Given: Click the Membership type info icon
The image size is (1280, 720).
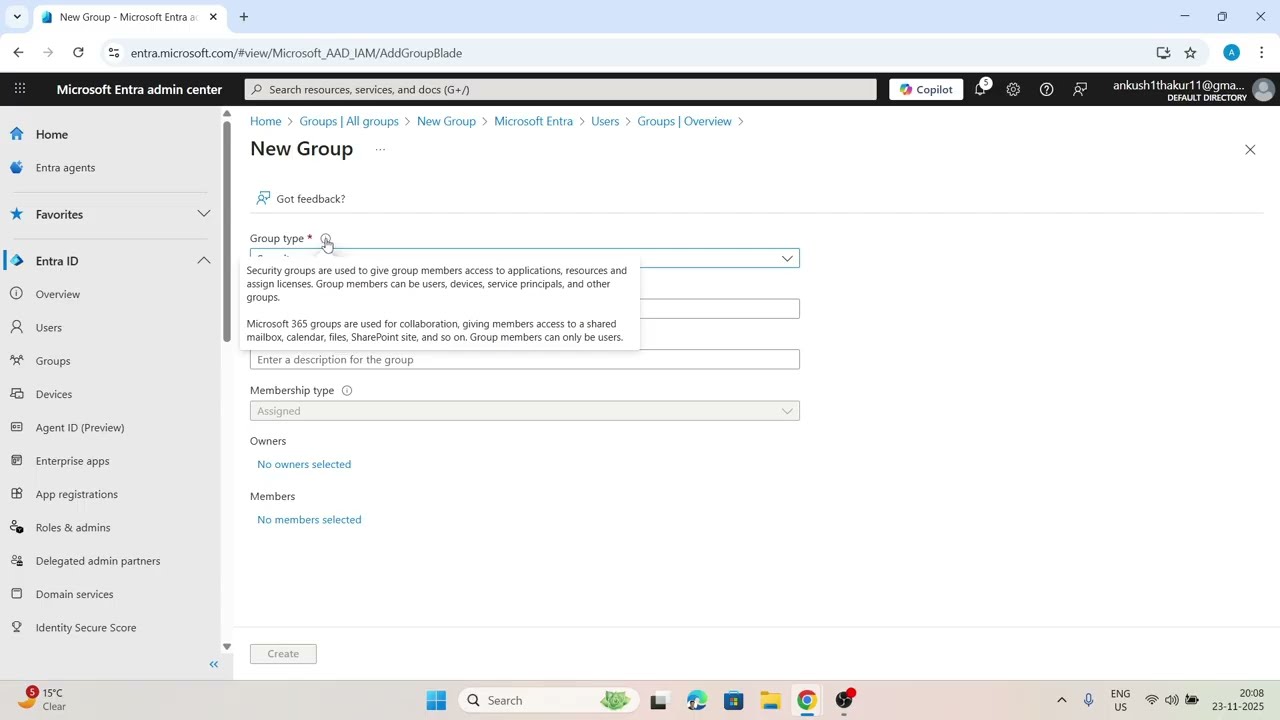Looking at the screenshot, I should (x=347, y=391).
